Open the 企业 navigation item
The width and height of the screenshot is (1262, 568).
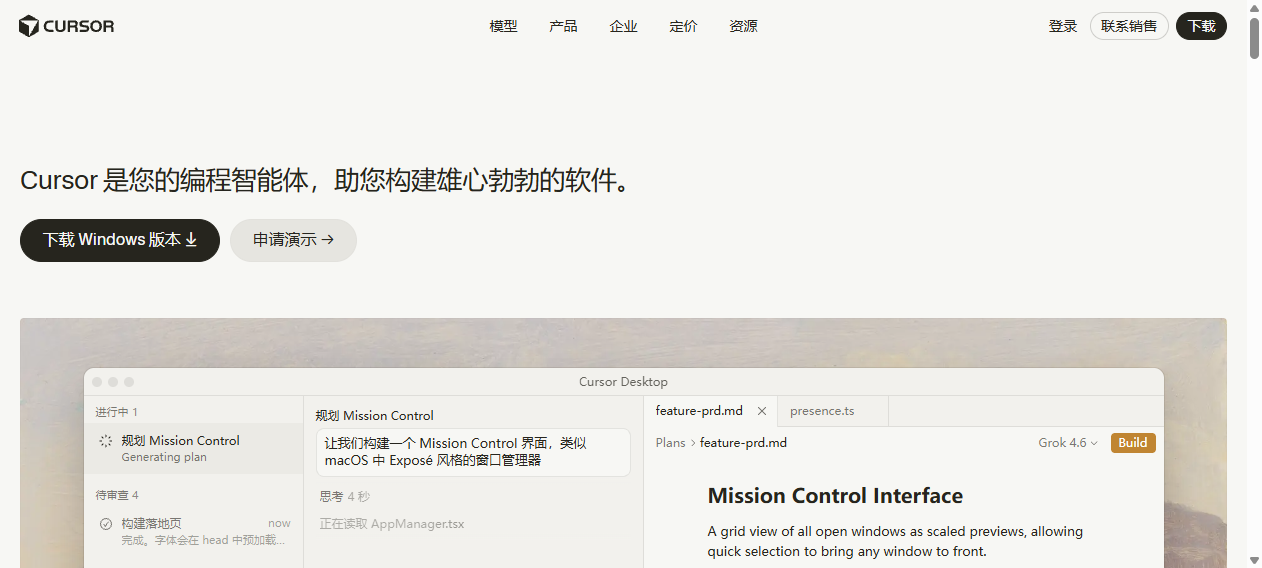[623, 26]
